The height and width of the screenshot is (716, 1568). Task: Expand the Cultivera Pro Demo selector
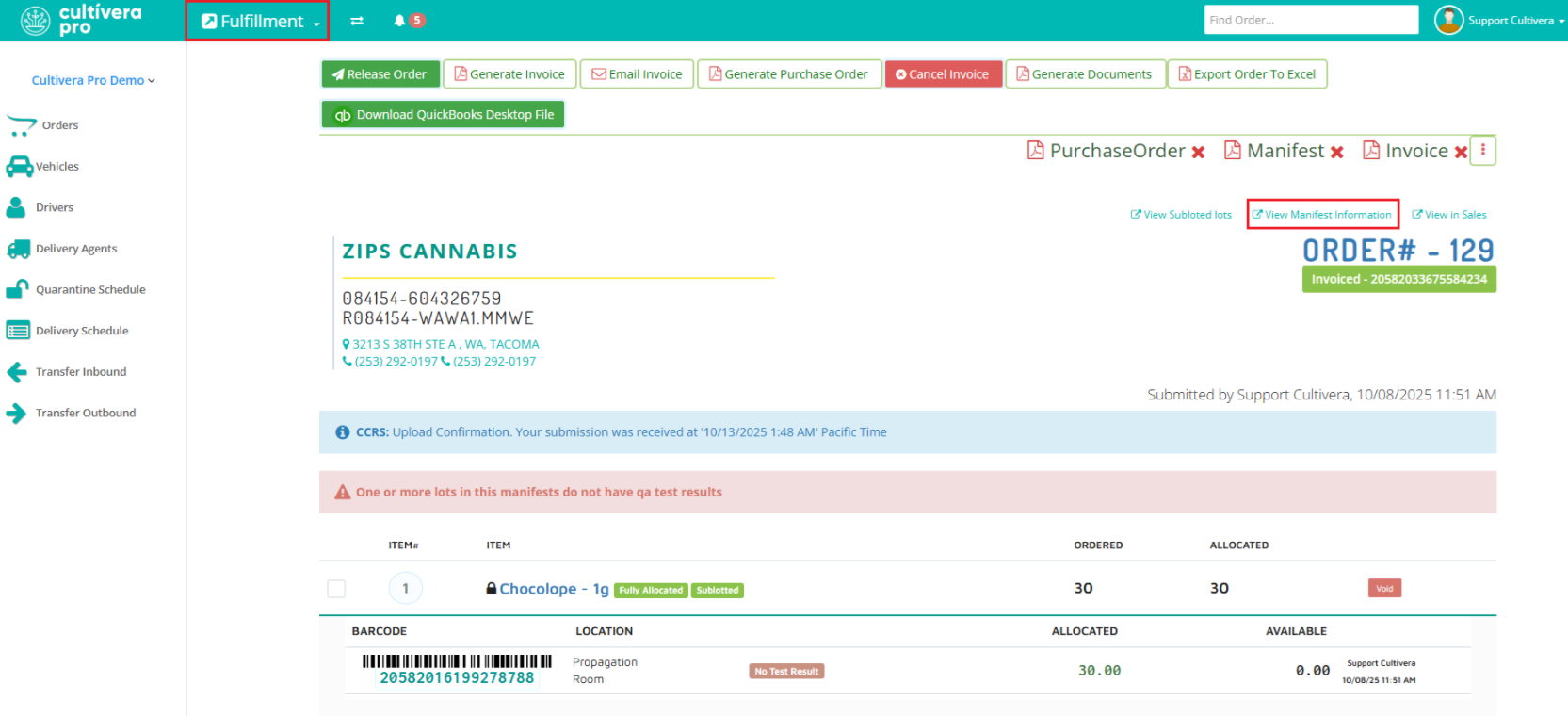pyautogui.click(x=93, y=80)
